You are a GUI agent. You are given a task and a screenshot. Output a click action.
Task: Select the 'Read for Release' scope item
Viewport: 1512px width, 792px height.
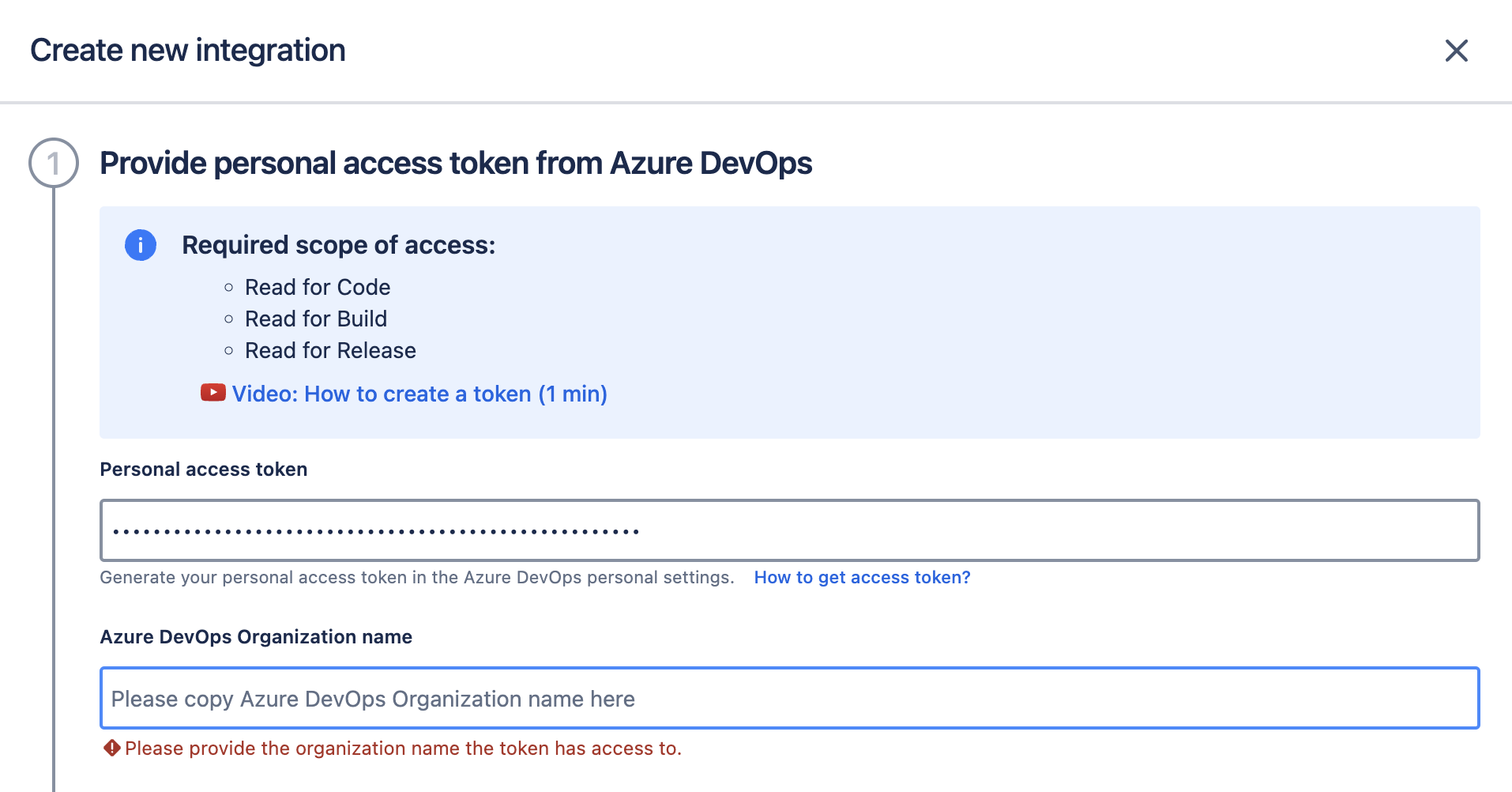click(330, 350)
